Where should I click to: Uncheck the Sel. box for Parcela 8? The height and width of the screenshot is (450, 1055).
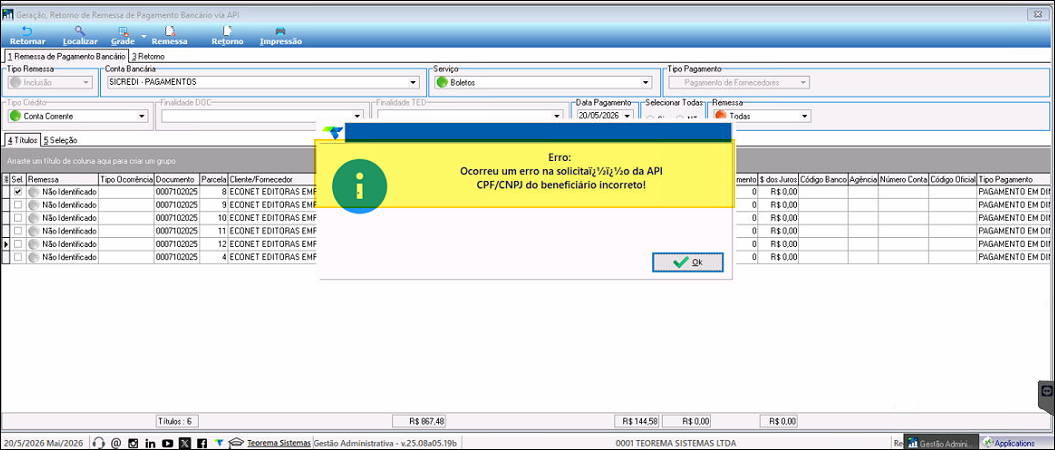pyautogui.click(x=17, y=192)
